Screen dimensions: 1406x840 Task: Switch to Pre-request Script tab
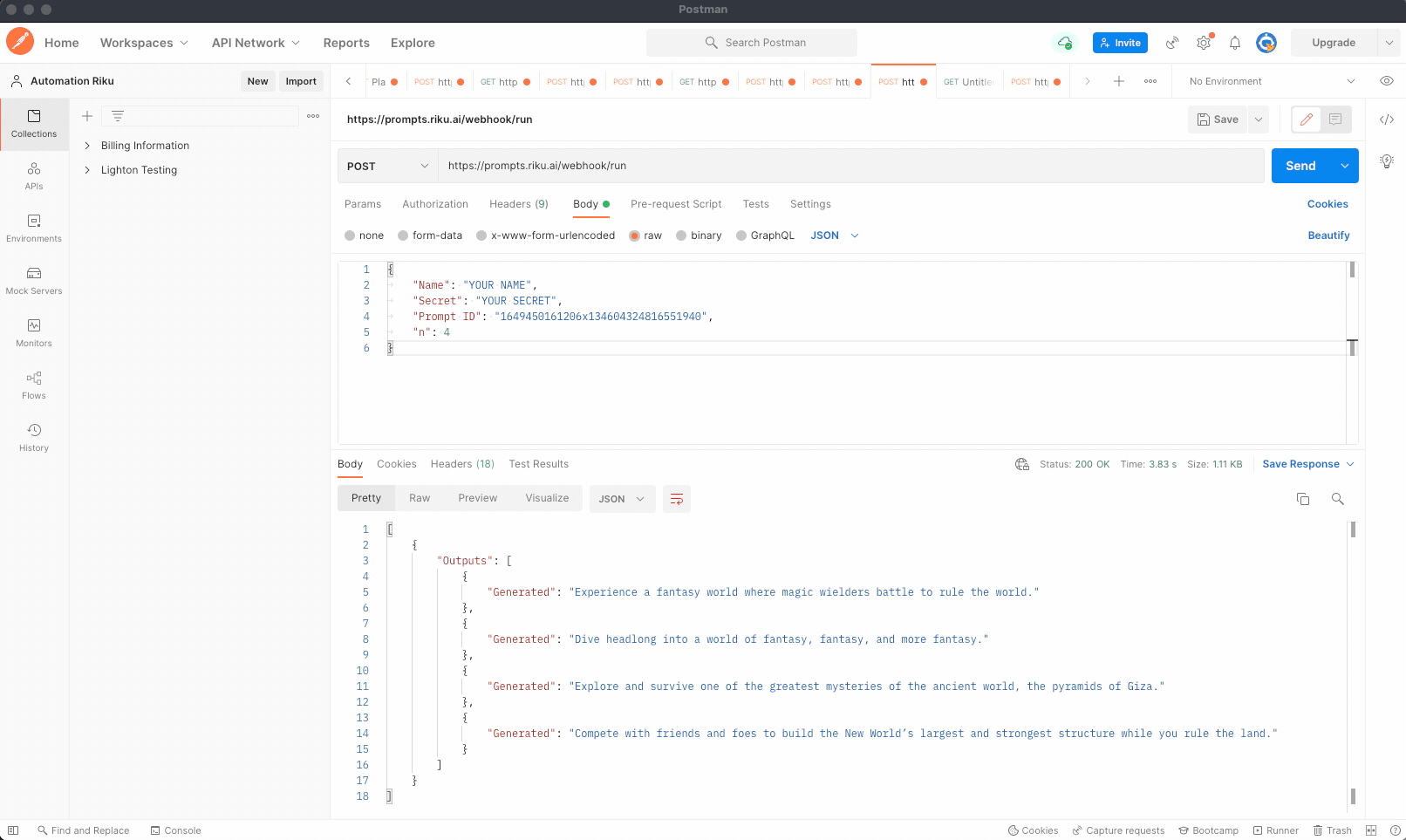point(676,204)
